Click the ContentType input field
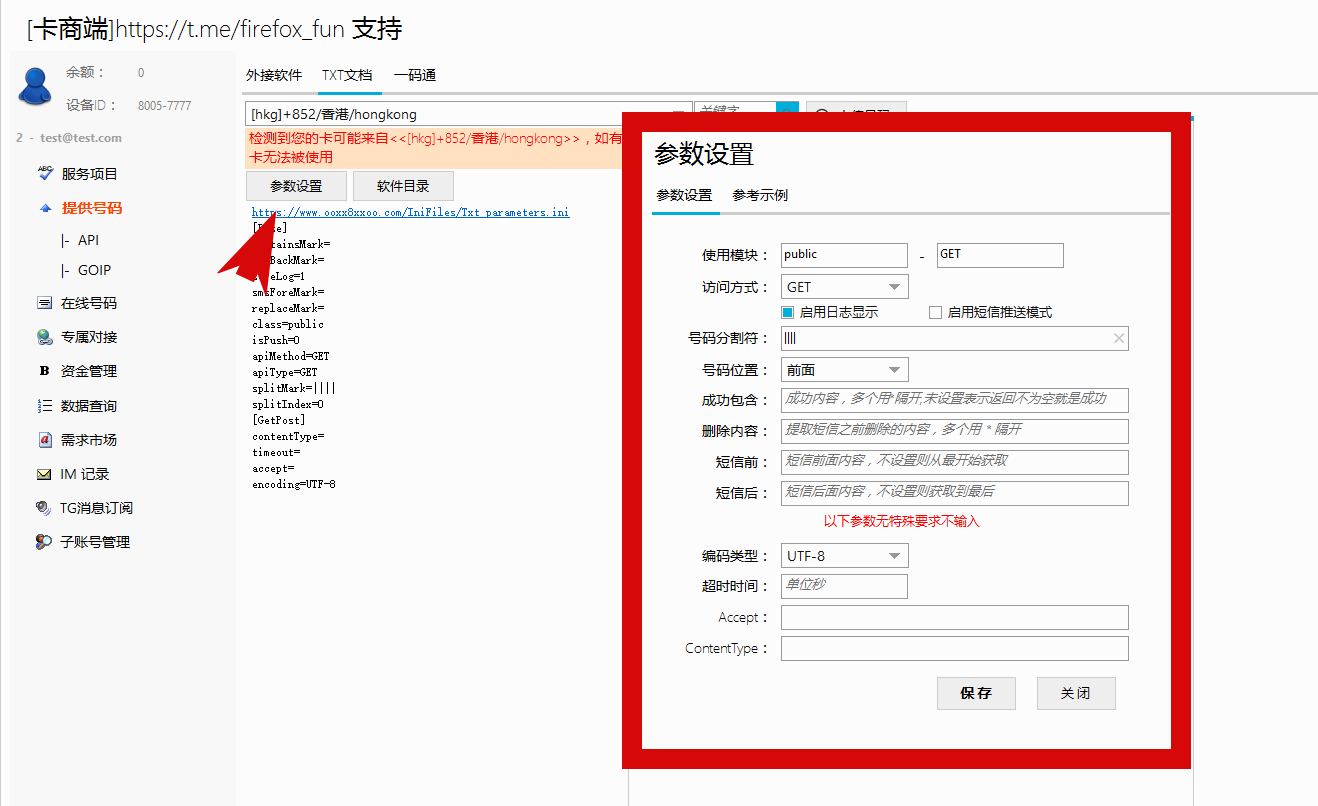This screenshot has width=1318, height=806. [x=955, y=648]
